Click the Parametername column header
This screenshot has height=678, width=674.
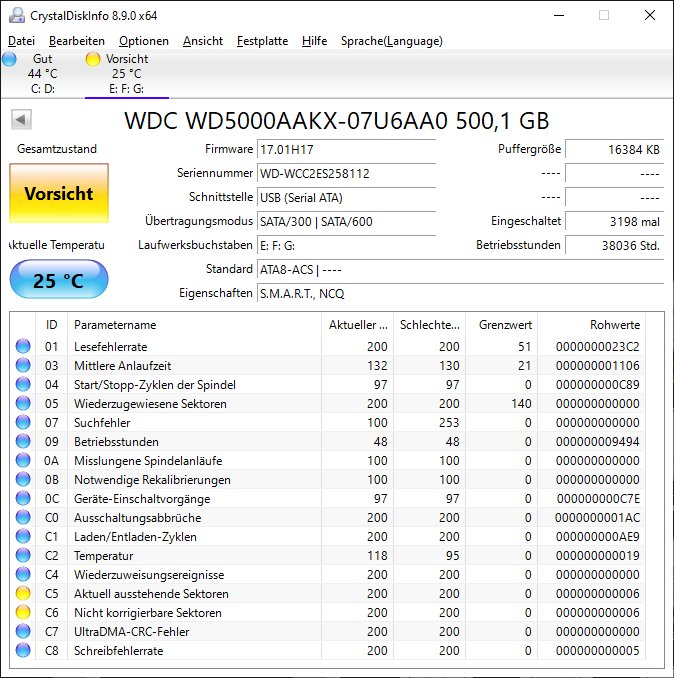click(194, 325)
